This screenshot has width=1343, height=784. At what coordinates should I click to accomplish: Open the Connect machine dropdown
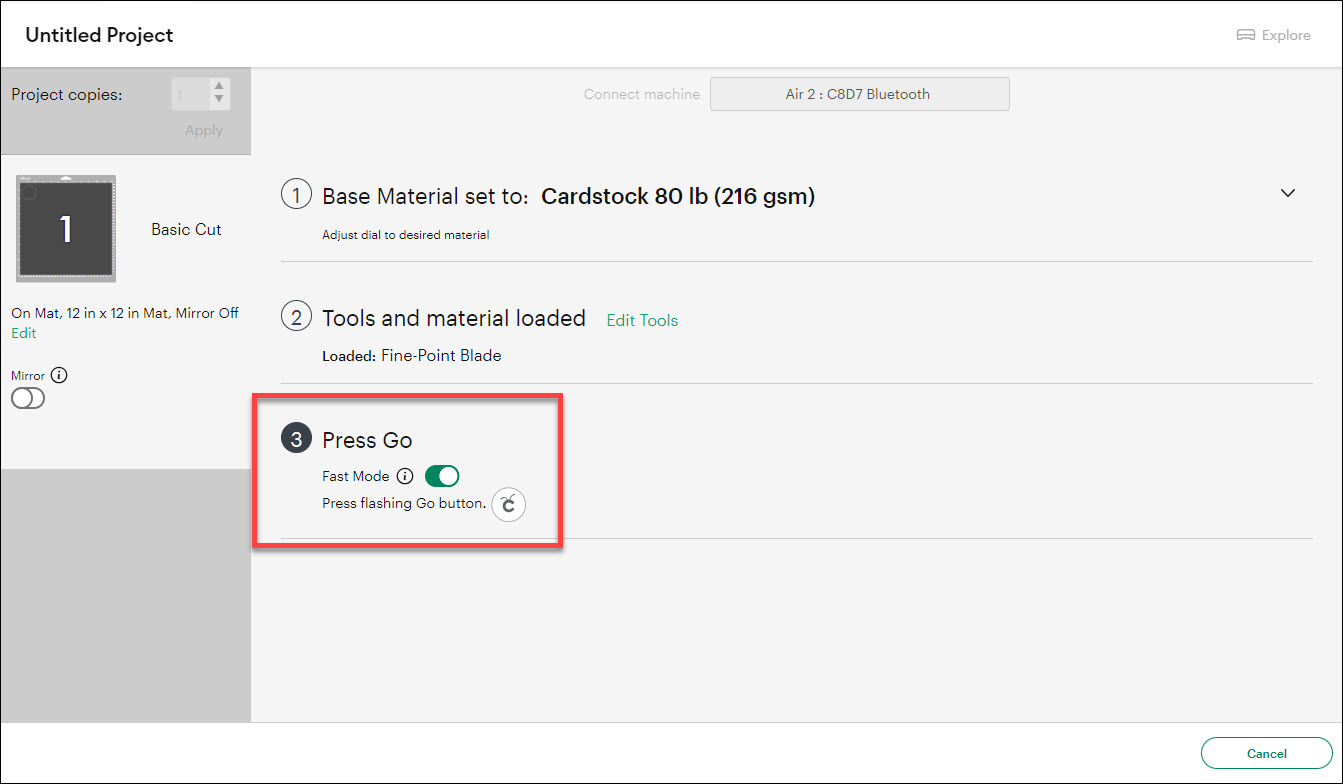(x=859, y=94)
